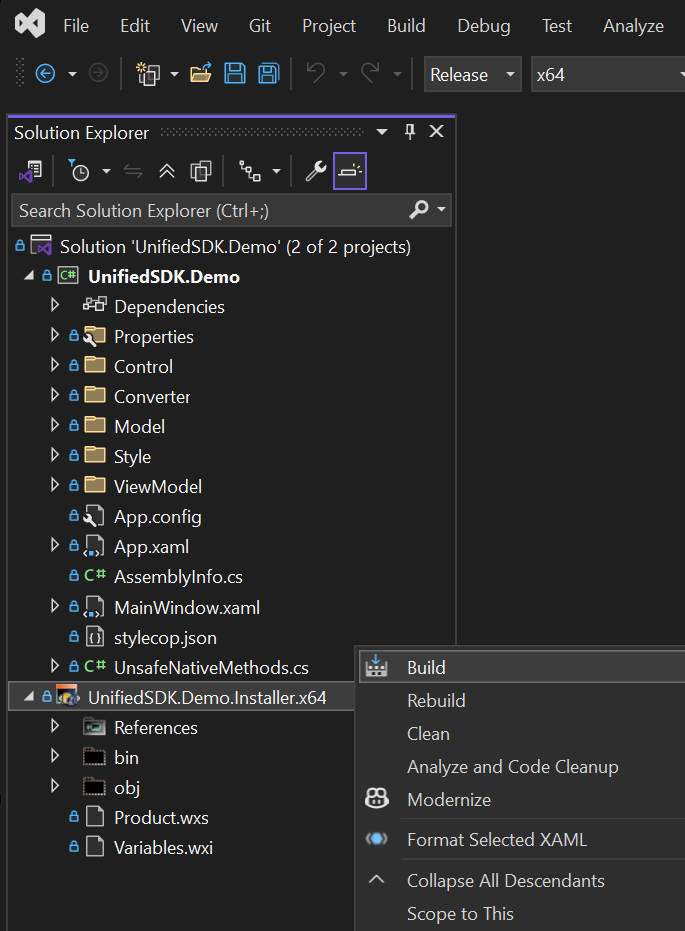Toggle the Preview Selected Items button
This screenshot has width=685, height=931.
[x=350, y=171]
